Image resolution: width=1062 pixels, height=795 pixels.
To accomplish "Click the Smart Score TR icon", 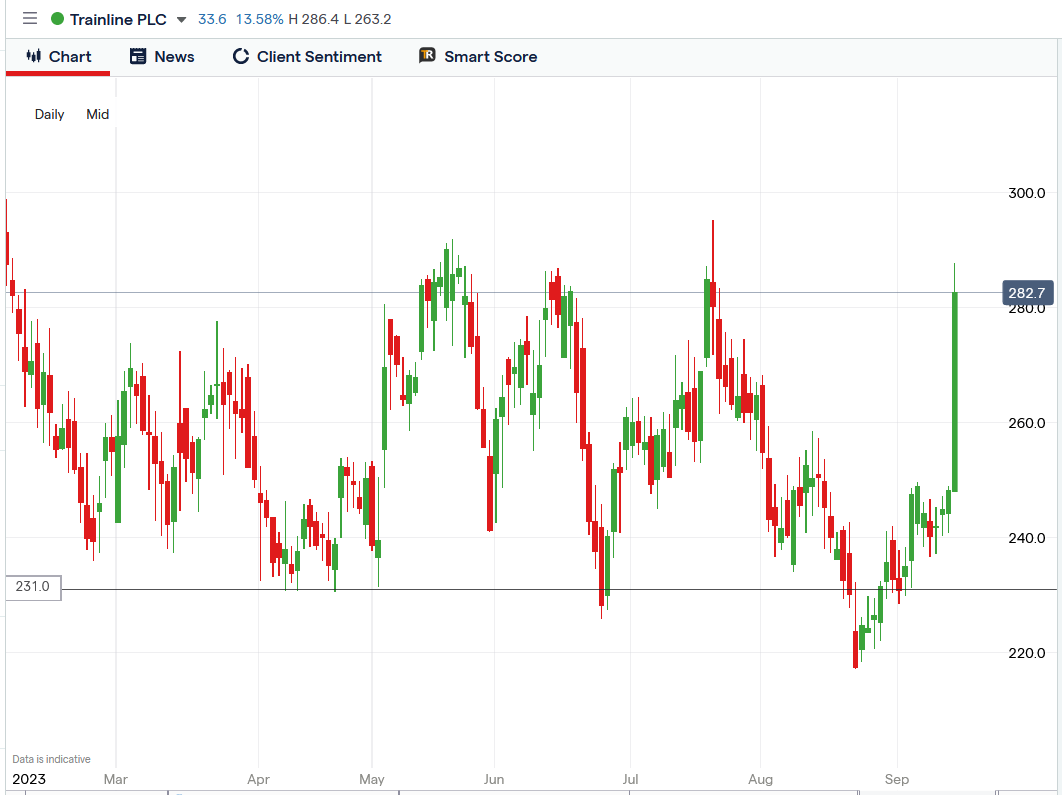I will (x=427, y=56).
